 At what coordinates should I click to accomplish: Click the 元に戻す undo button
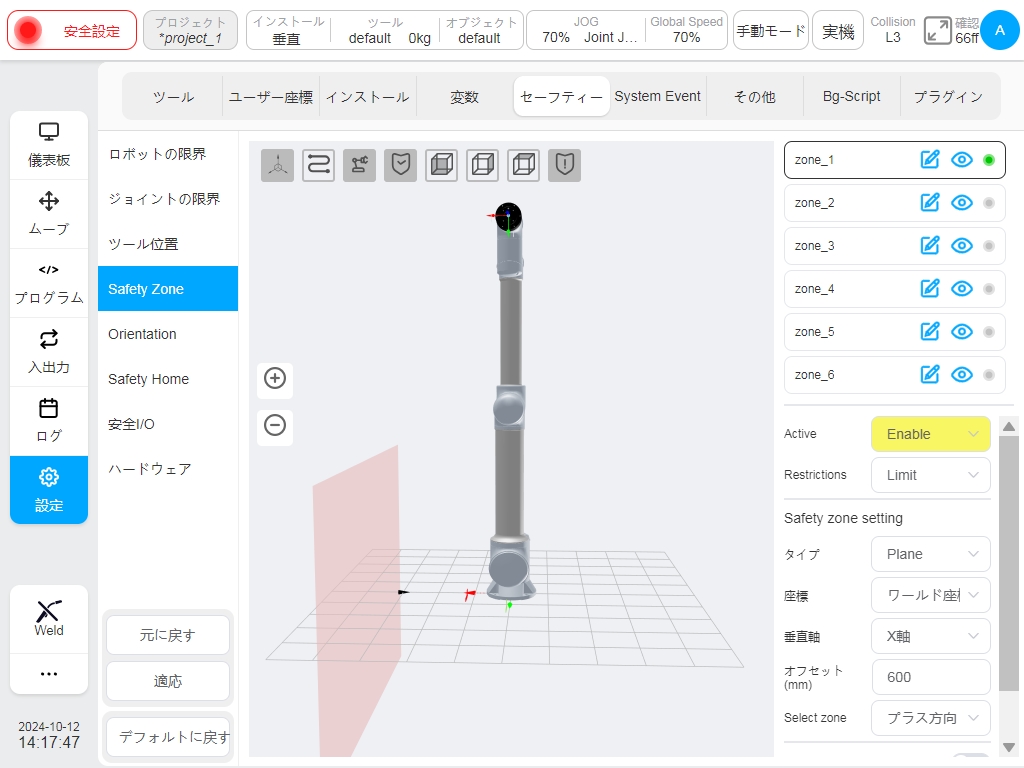tap(168, 635)
